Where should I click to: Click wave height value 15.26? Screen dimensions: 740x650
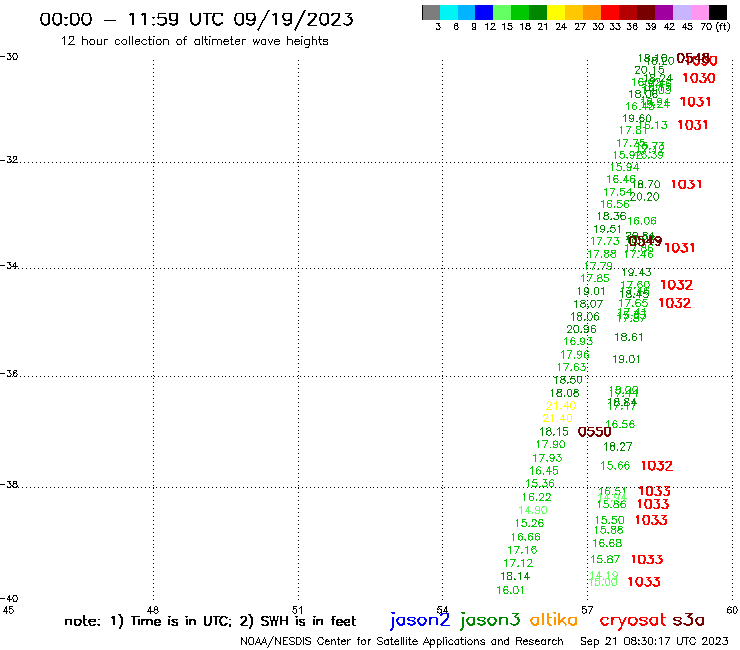529,523
